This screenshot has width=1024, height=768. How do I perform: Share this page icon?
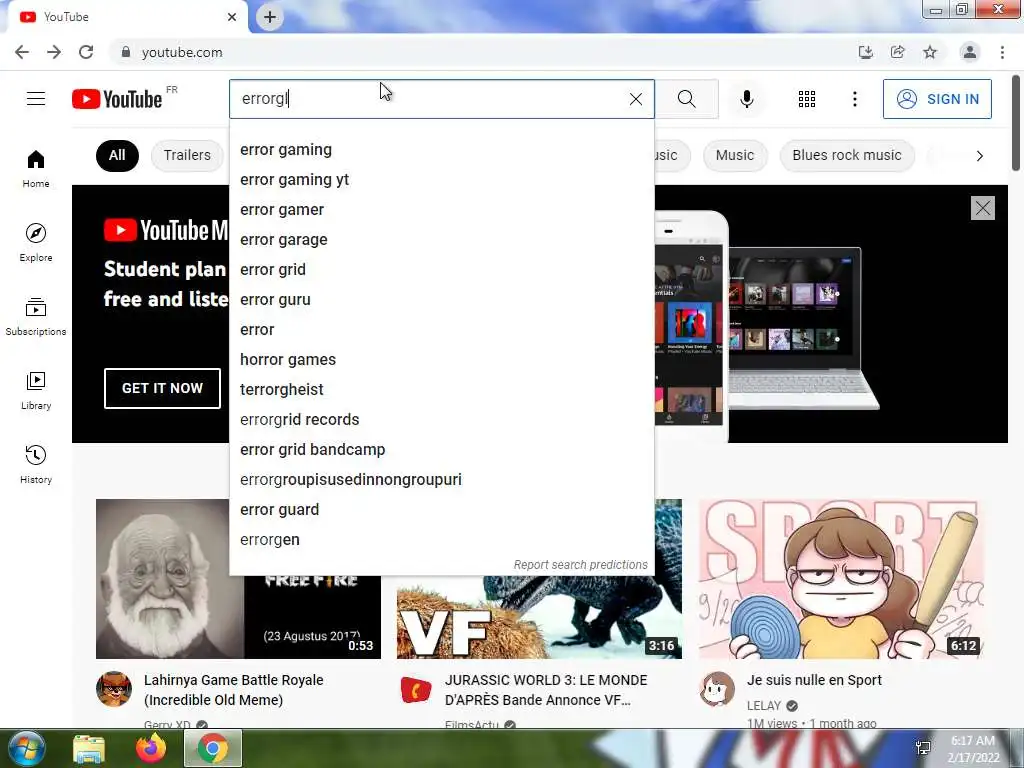coord(898,52)
